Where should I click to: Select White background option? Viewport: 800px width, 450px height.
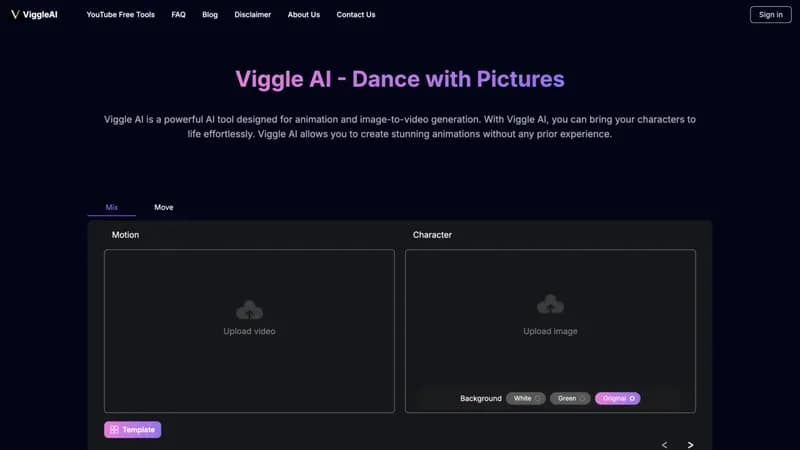click(x=526, y=398)
